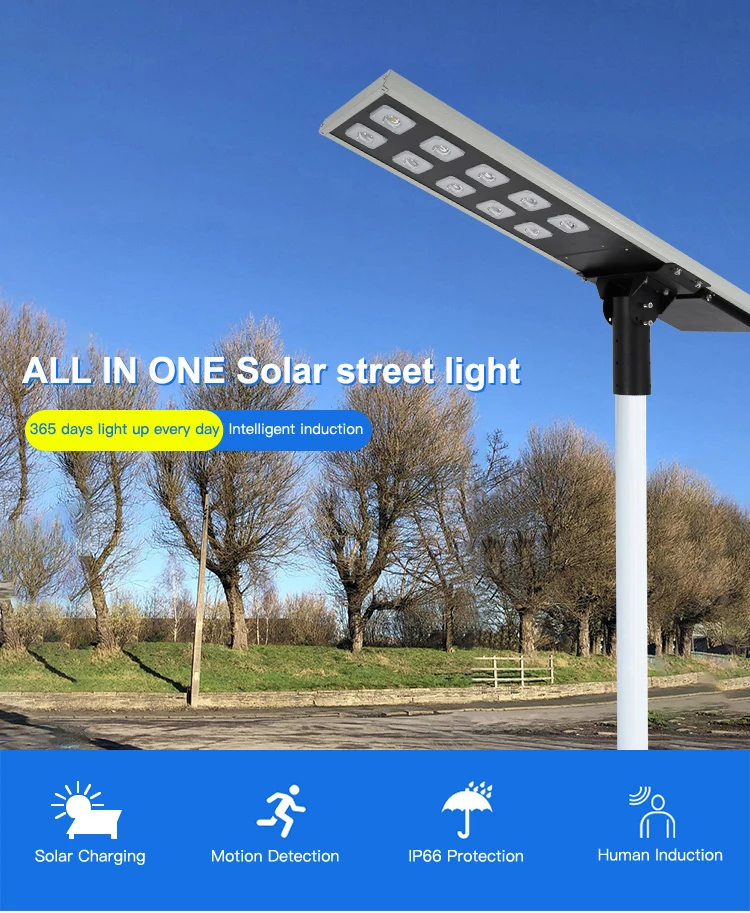Click the ALL IN ONE Solar street light headline
Image resolution: width=750 pixels, height=913 pixels.
pos(271,371)
